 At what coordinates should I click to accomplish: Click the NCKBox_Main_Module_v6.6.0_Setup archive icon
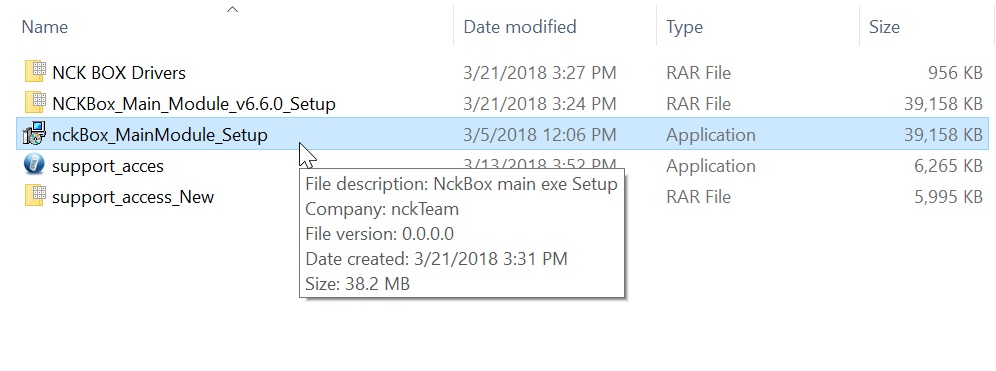[x=36, y=103]
